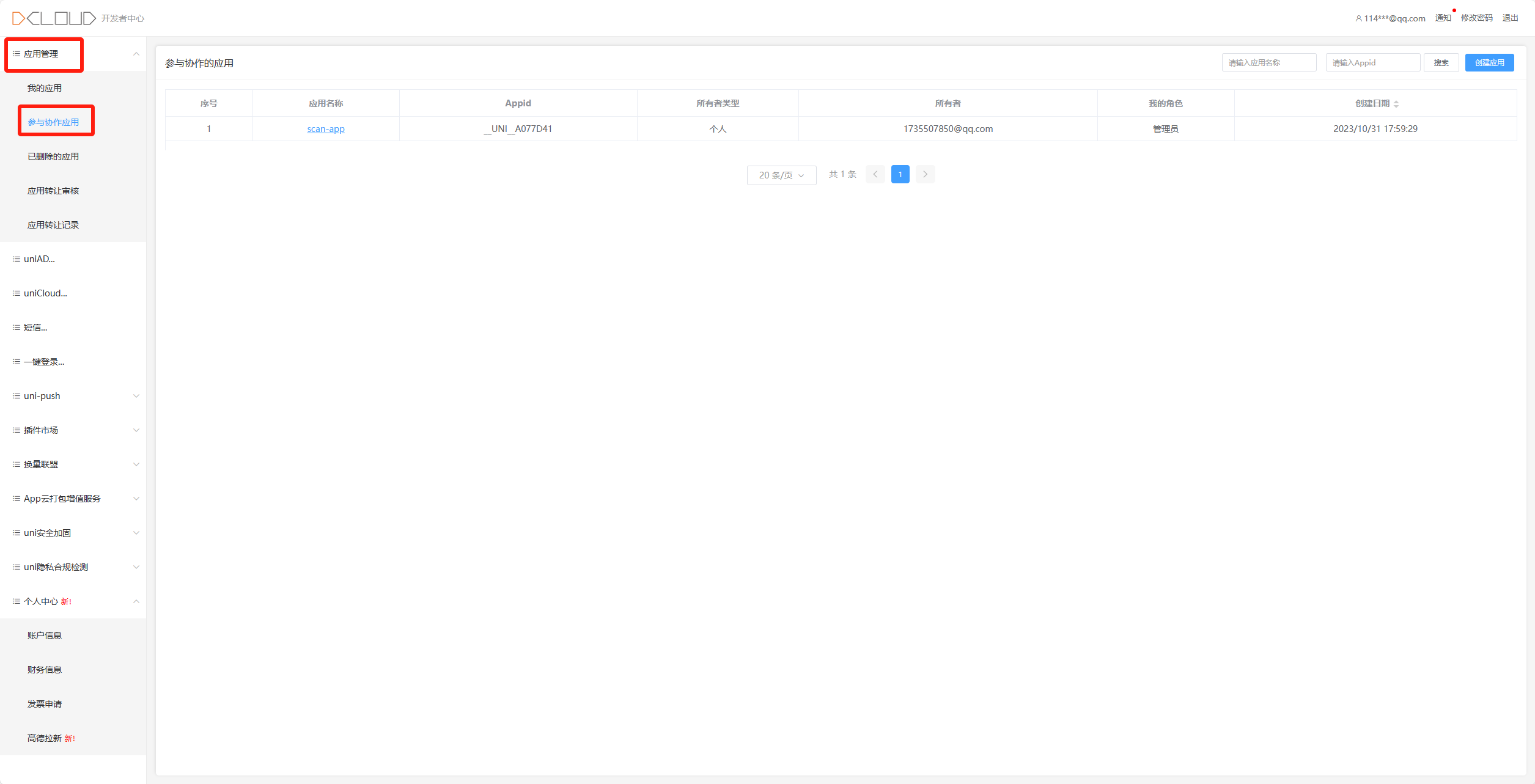
Task: Click the 搜索 button
Action: 1441,63
